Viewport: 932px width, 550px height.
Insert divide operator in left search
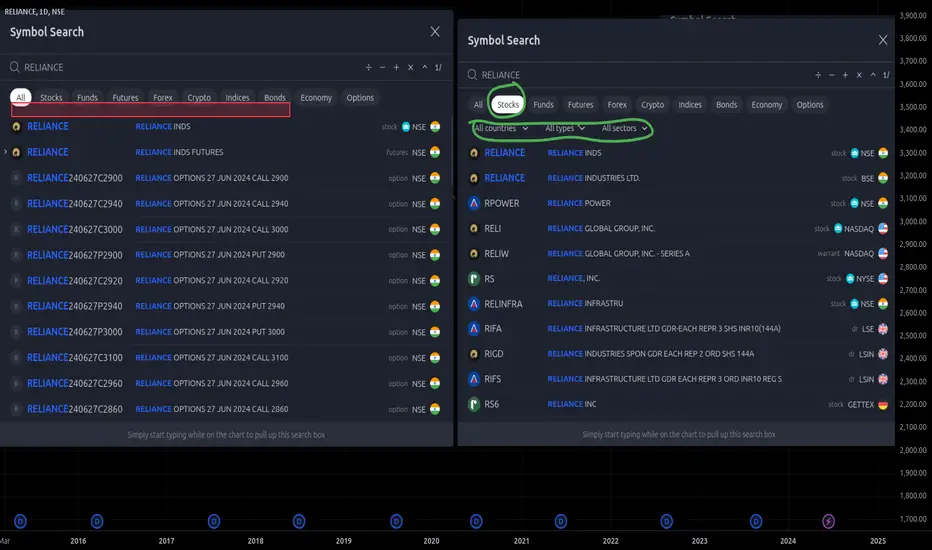(369, 67)
